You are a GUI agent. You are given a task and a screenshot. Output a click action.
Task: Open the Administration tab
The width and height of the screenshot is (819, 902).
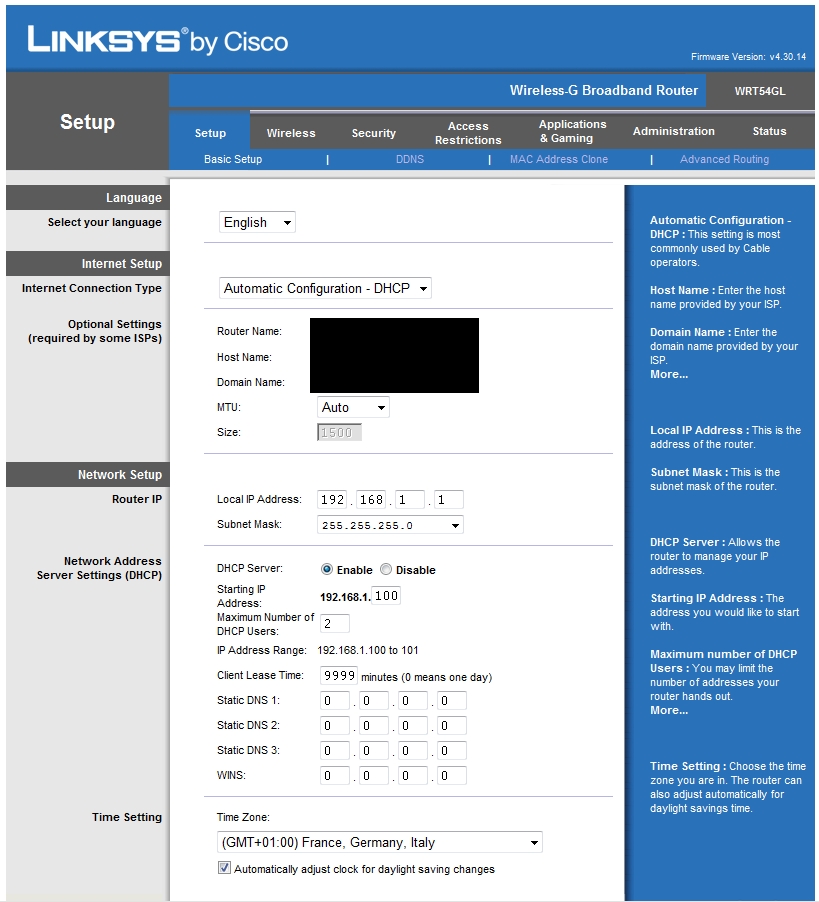tap(673, 131)
